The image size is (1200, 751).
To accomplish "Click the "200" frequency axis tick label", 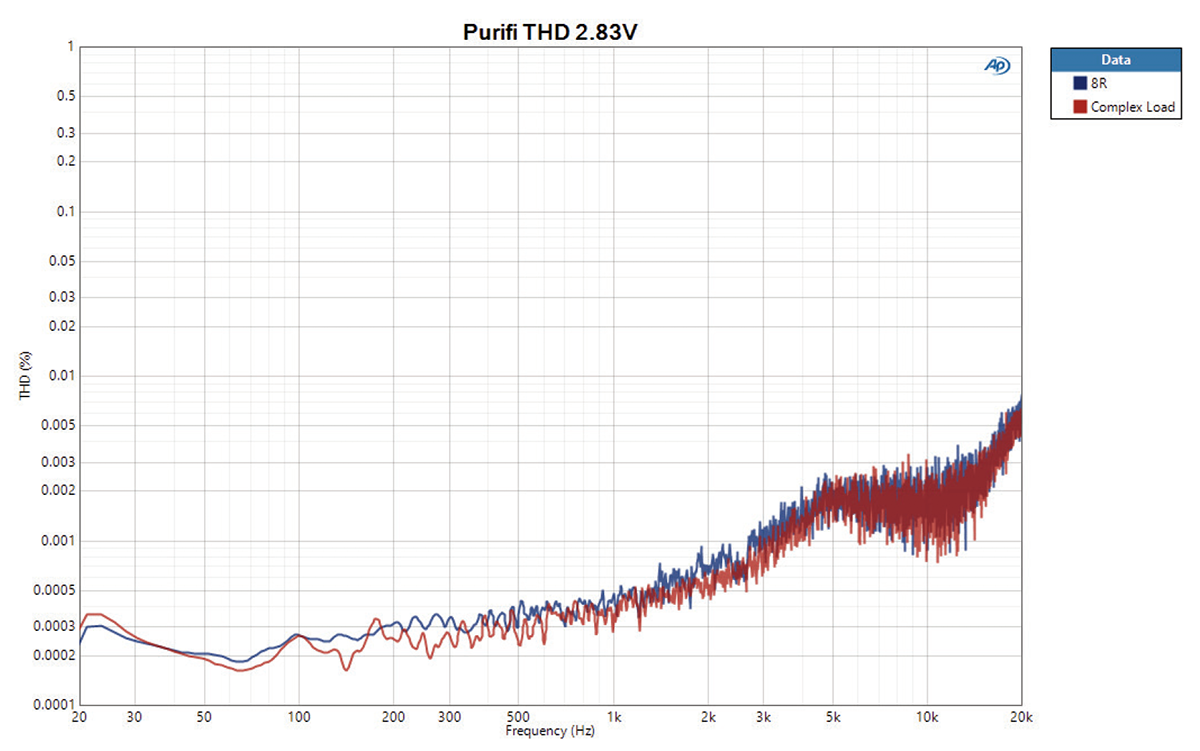I will click(x=393, y=717).
